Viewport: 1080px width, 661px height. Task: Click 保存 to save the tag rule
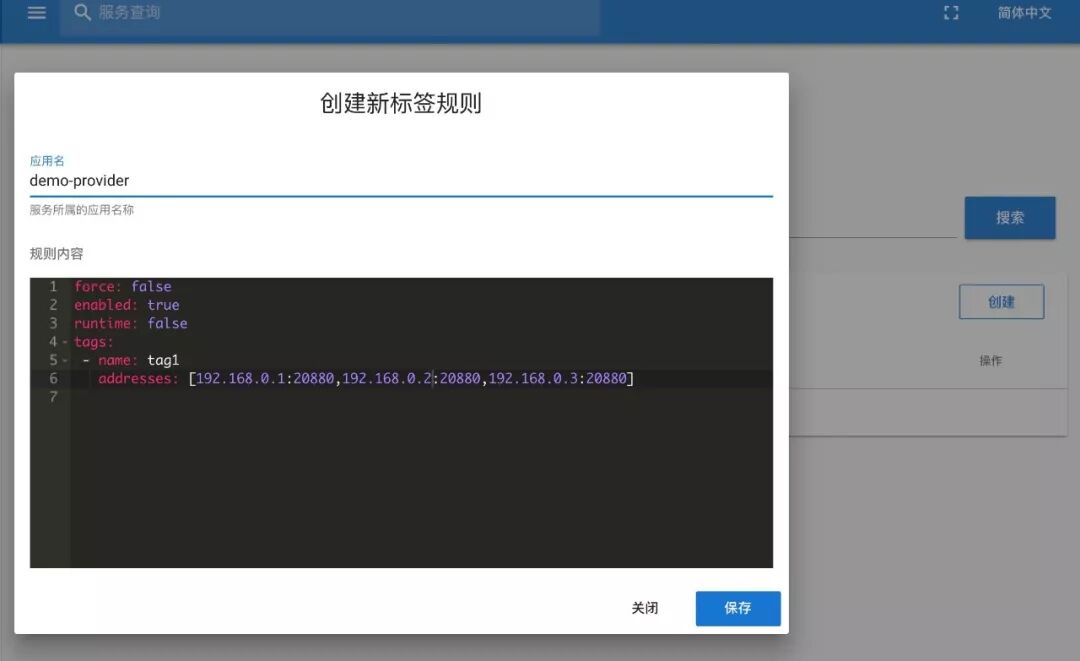tap(737, 608)
